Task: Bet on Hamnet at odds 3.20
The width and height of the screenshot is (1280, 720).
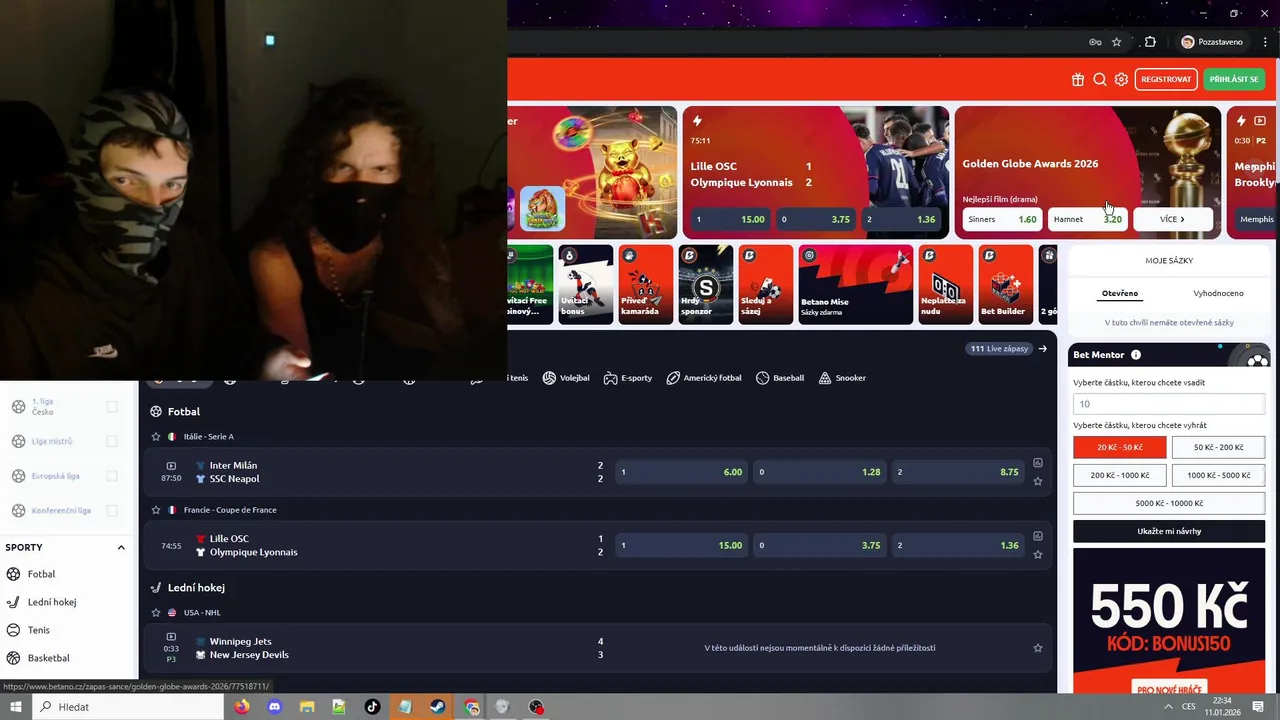Action: click(x=1087, y=219)
